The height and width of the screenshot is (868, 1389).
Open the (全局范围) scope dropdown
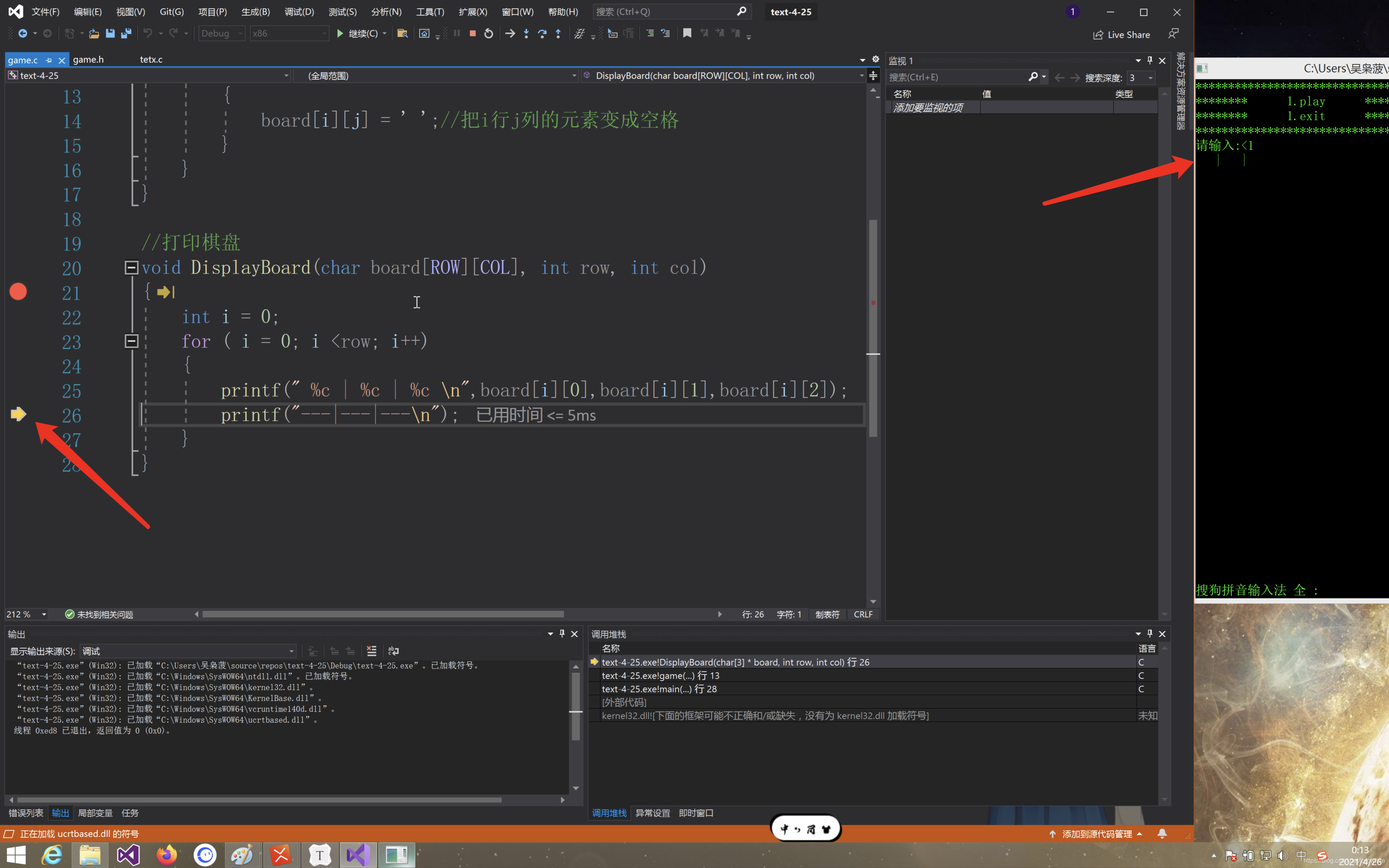(436, 75)
